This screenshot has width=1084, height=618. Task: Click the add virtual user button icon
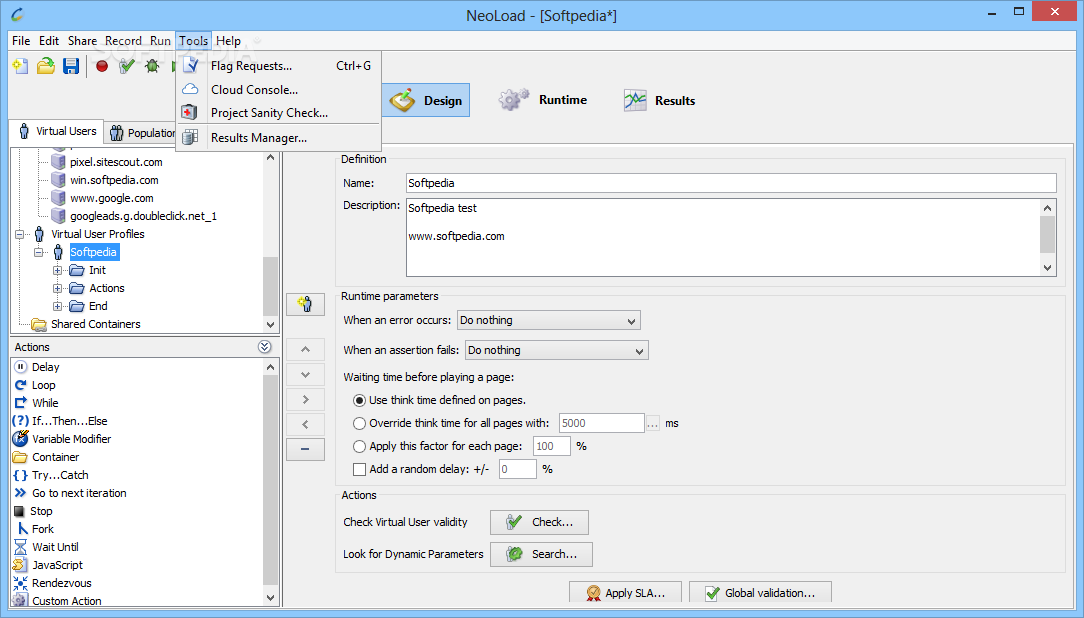(x=305, y=304)
